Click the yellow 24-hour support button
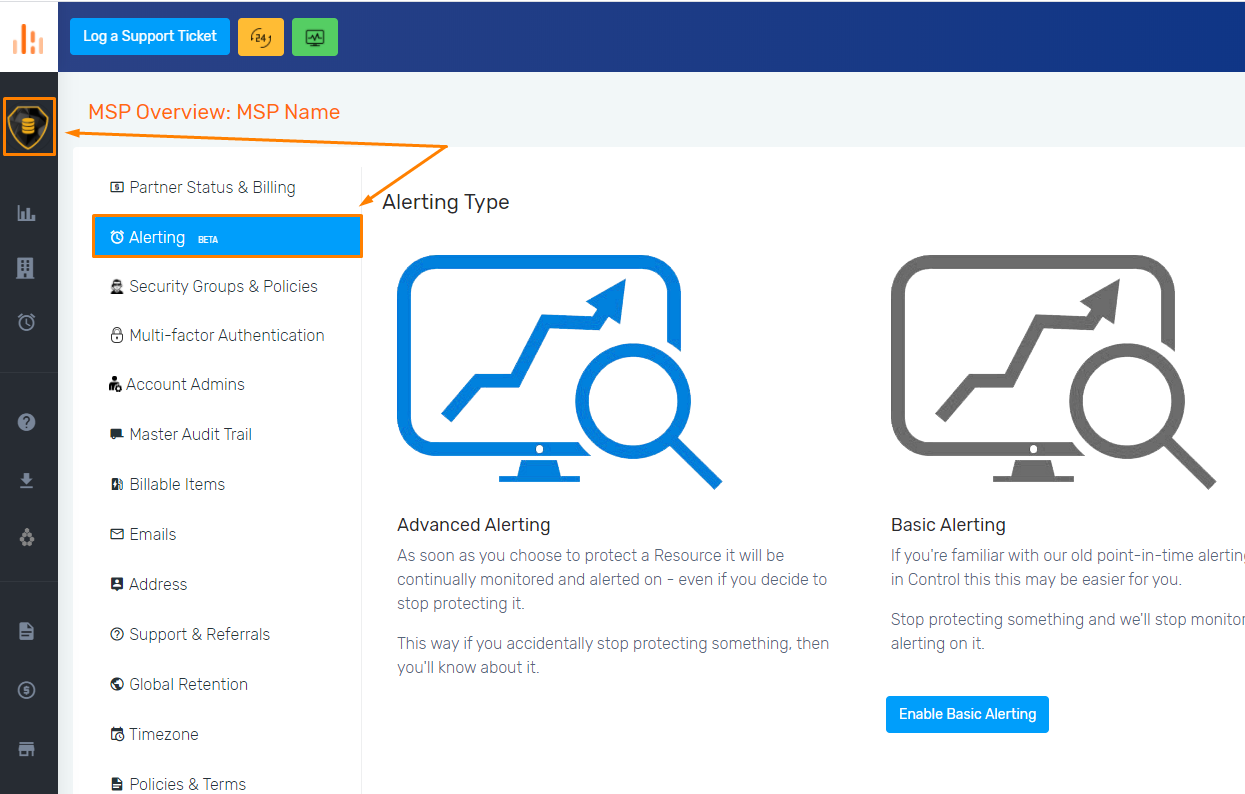This screenshot has width=1245, height=794. pos(261,37)
